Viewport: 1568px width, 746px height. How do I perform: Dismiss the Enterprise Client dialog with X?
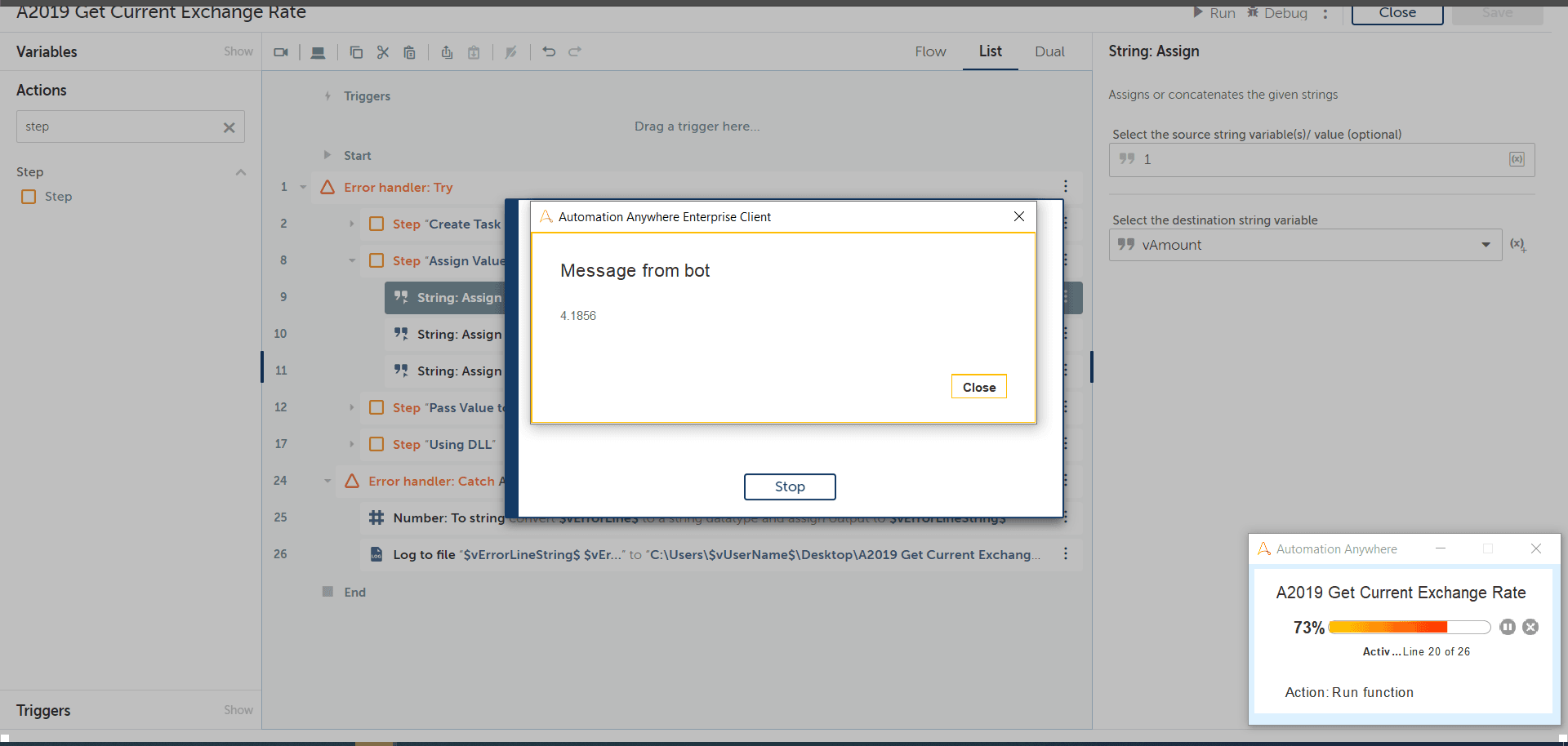tap(1019, 216)
